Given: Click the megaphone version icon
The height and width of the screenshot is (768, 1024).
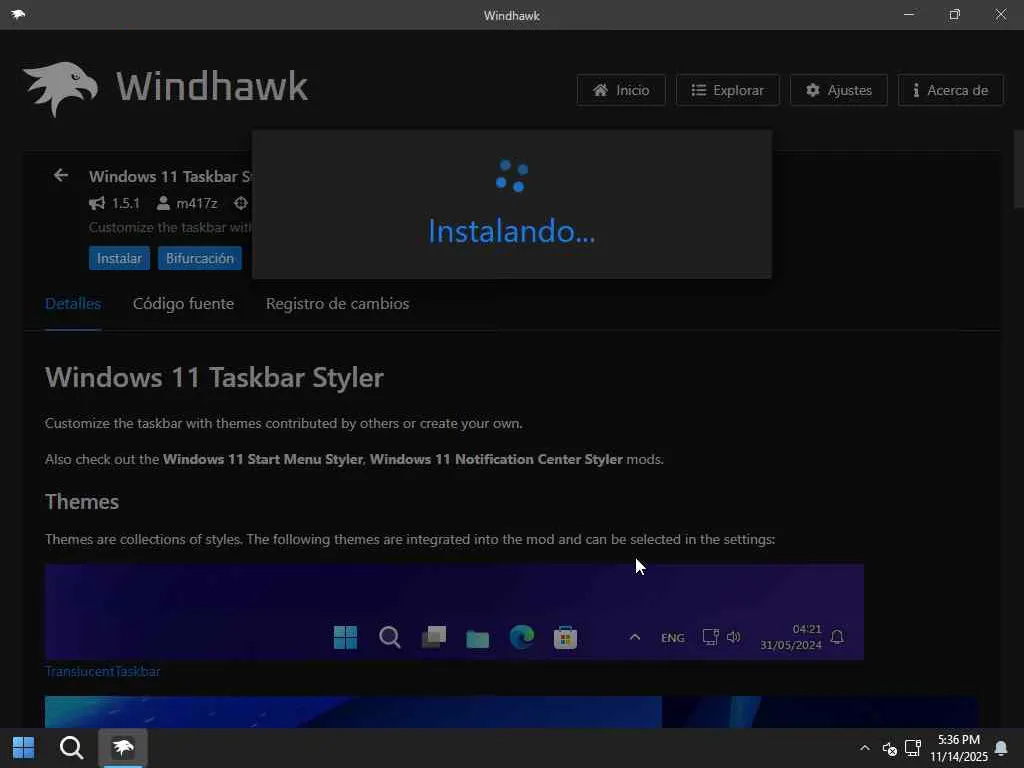Looking at the screenshot, I should [x=97, y=204].
